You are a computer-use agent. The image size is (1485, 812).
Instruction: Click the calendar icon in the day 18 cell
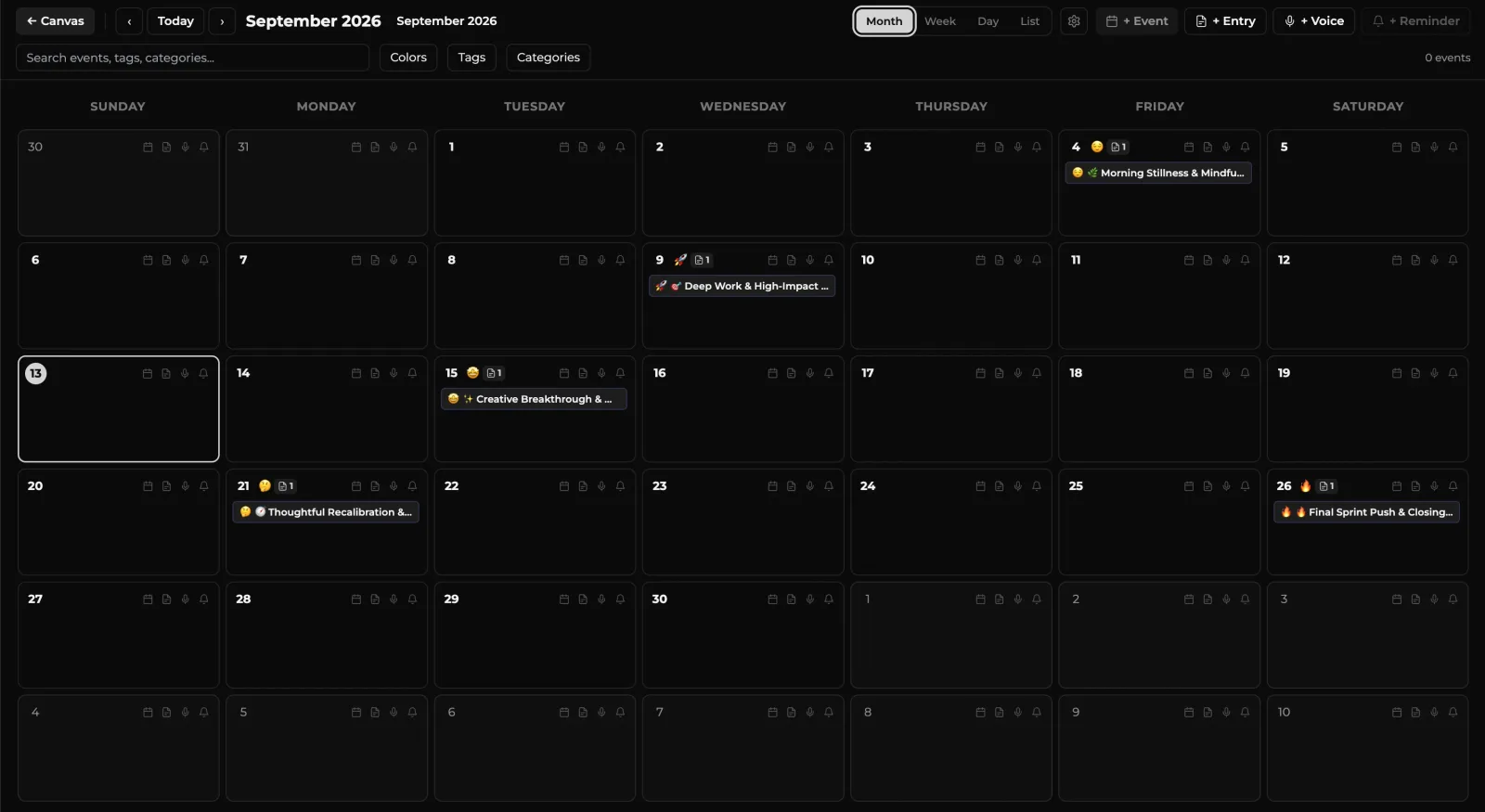click(1189, 374)
